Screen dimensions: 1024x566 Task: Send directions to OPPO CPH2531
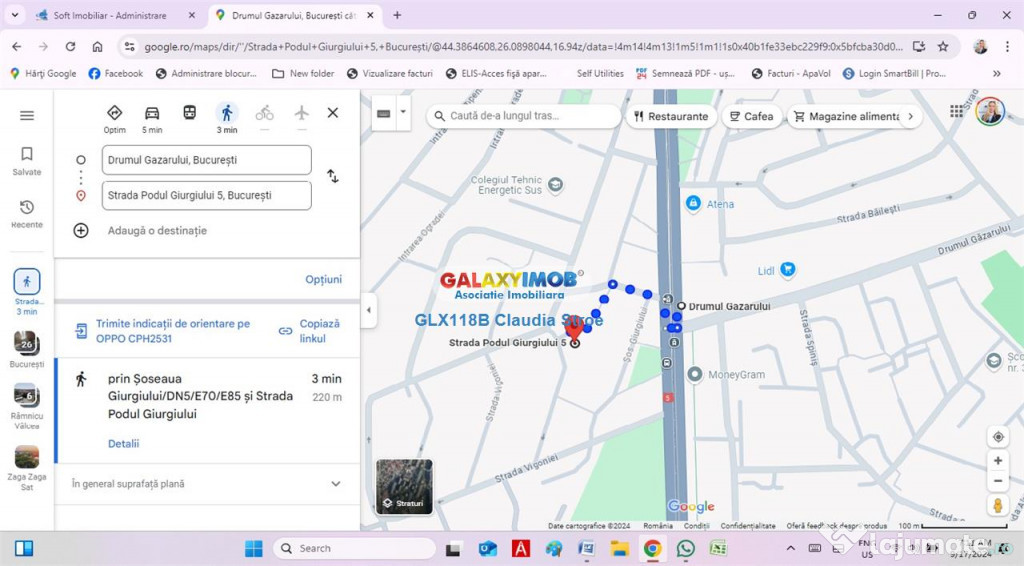172,331
